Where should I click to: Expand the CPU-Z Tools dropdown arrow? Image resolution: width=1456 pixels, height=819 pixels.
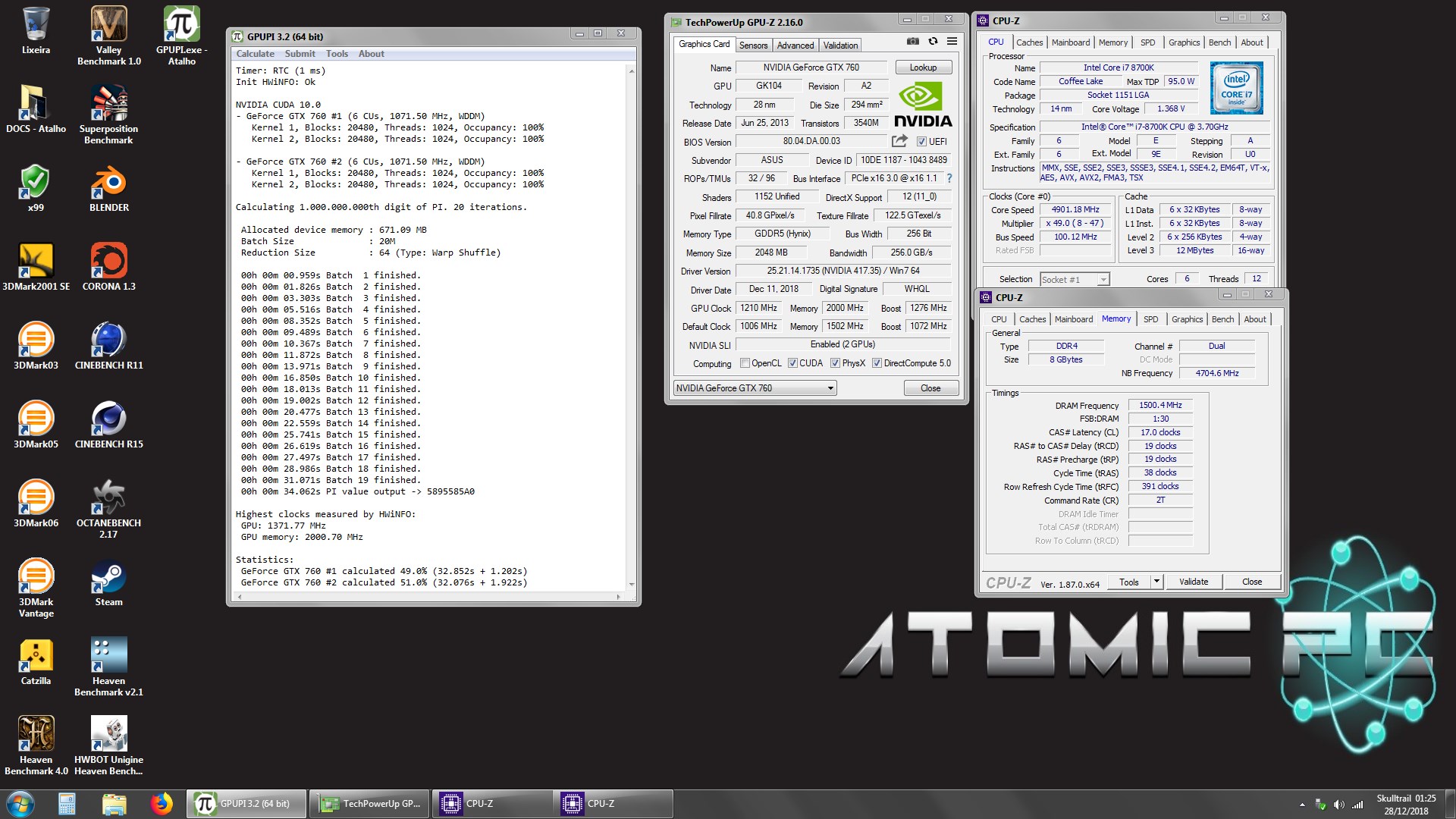pyautogui.click(x=1156, y=582)
